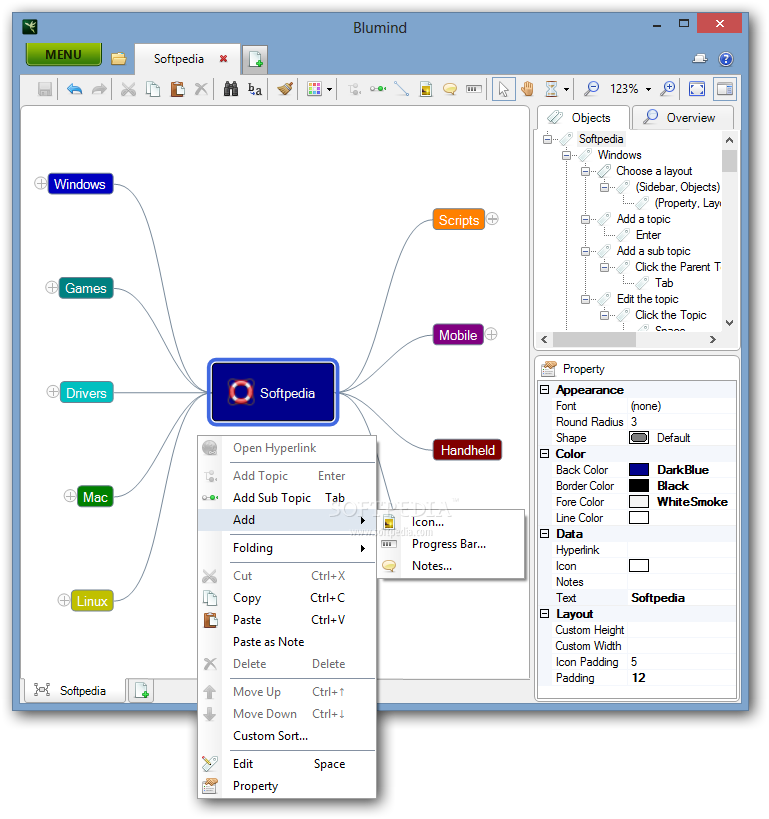Open the zoom percentage 123% dropdown

[648, 89]
